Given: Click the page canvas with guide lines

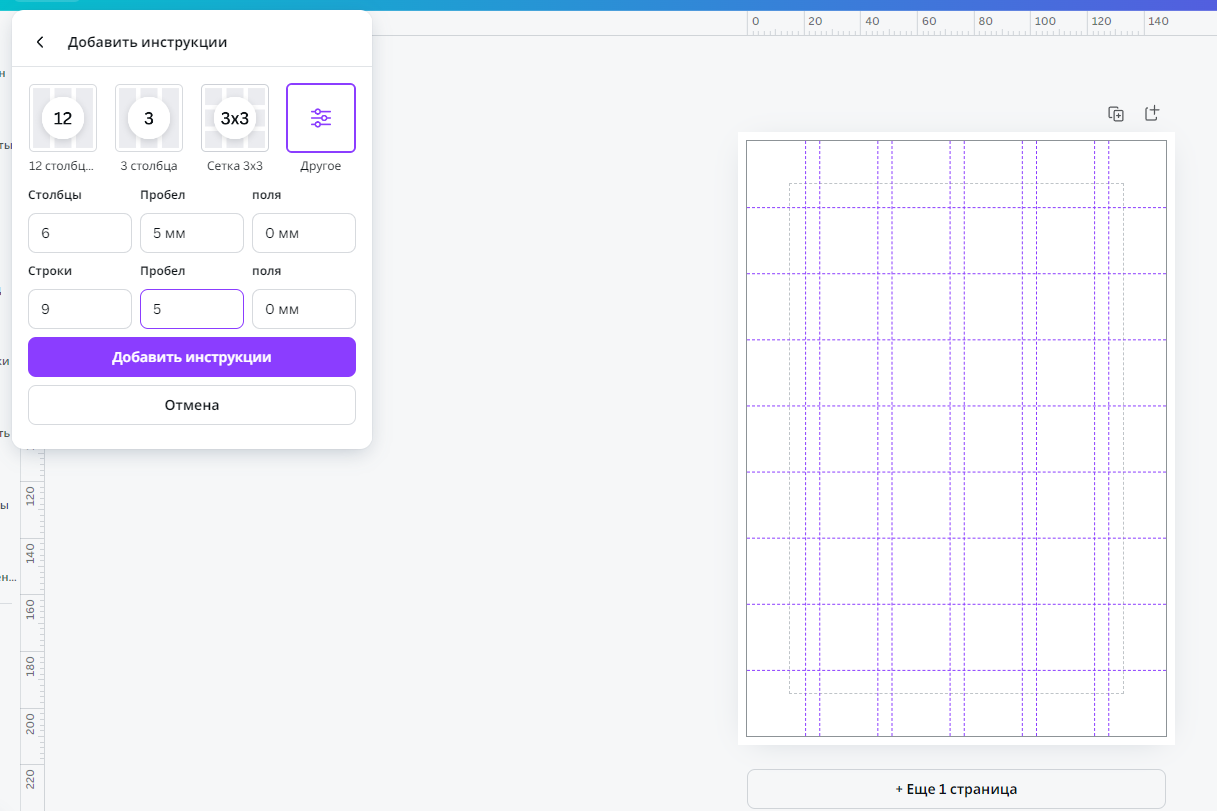Looking at the screenshot, I should (956, 438).
